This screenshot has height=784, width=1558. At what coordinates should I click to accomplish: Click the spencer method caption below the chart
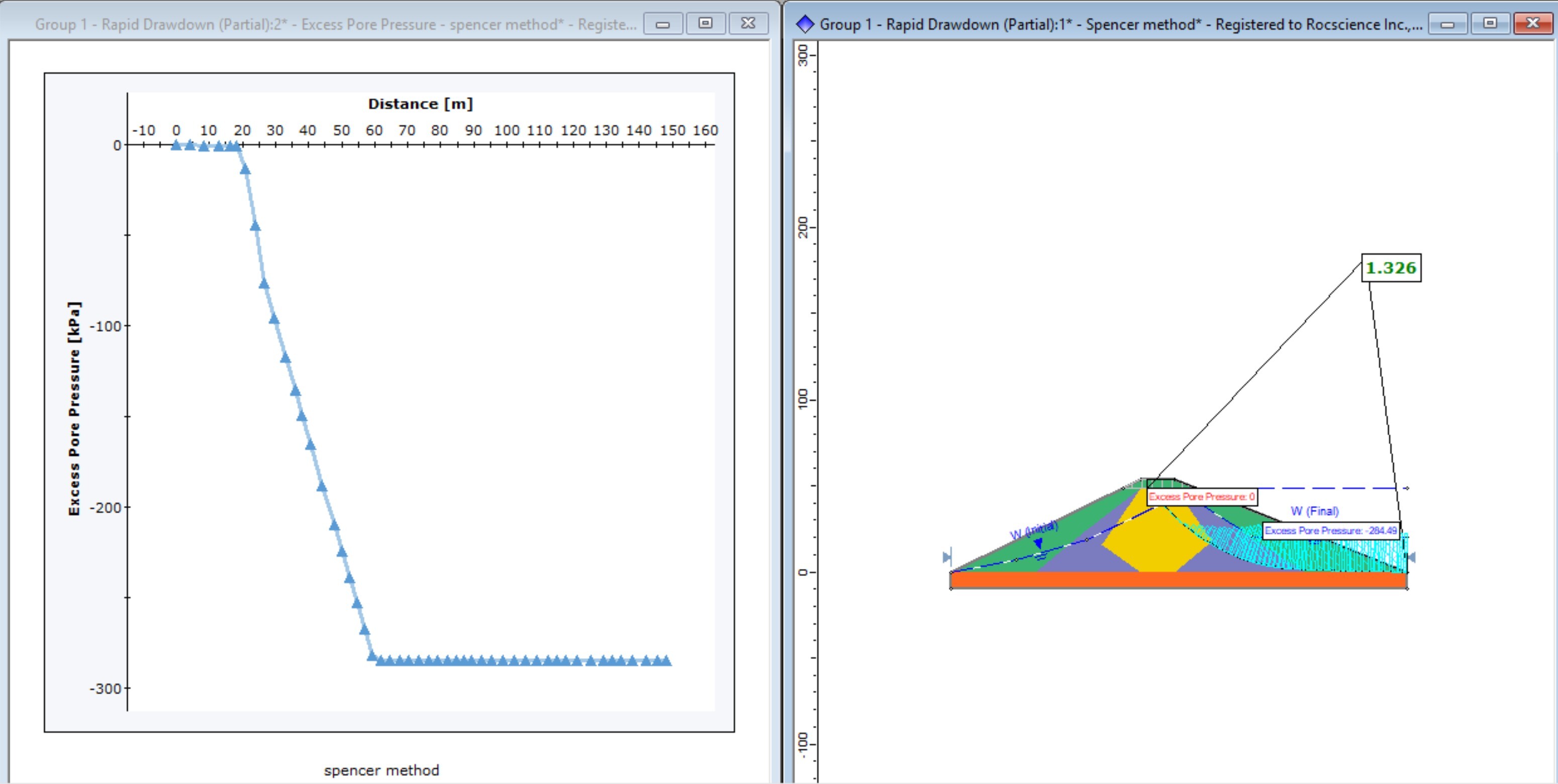381,769
